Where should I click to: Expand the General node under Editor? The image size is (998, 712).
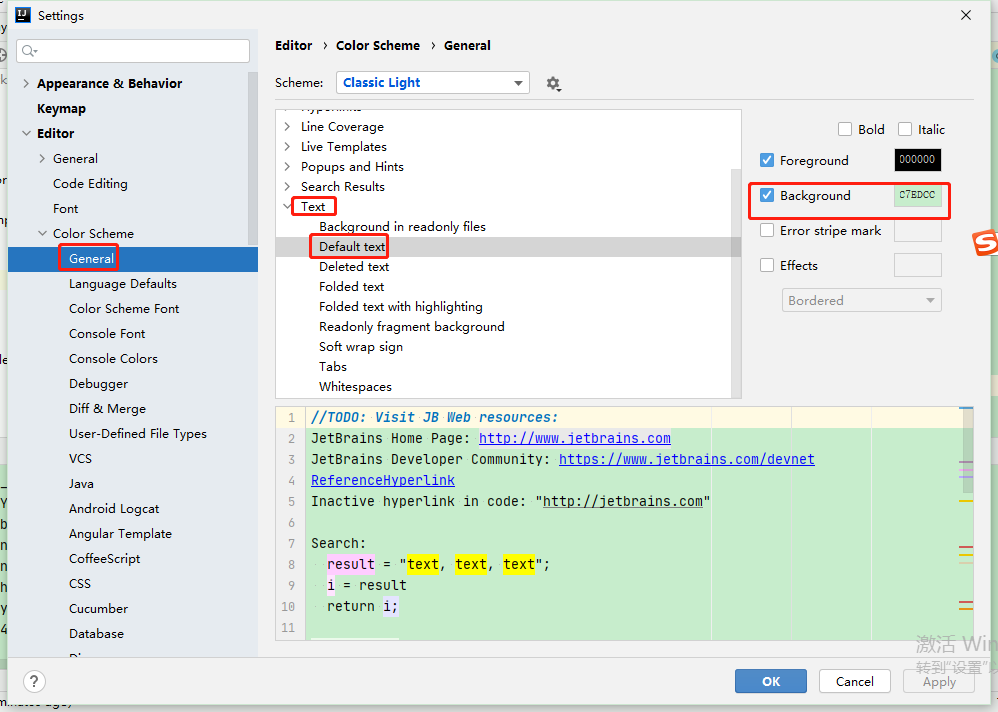click(x=42, y=158)
